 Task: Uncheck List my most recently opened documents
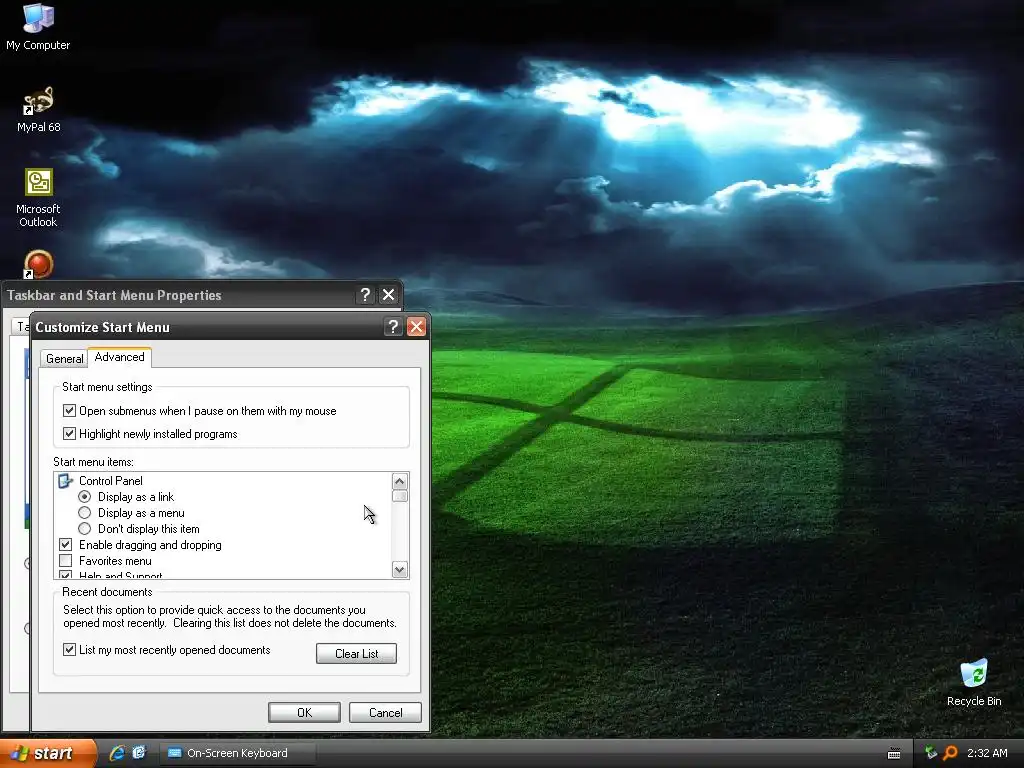coord(69,650)
